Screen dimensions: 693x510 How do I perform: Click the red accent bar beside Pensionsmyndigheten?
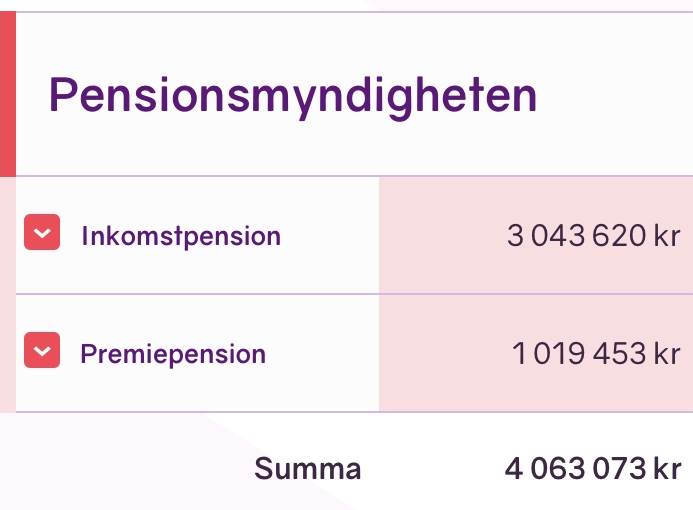[x=7, y=96]
